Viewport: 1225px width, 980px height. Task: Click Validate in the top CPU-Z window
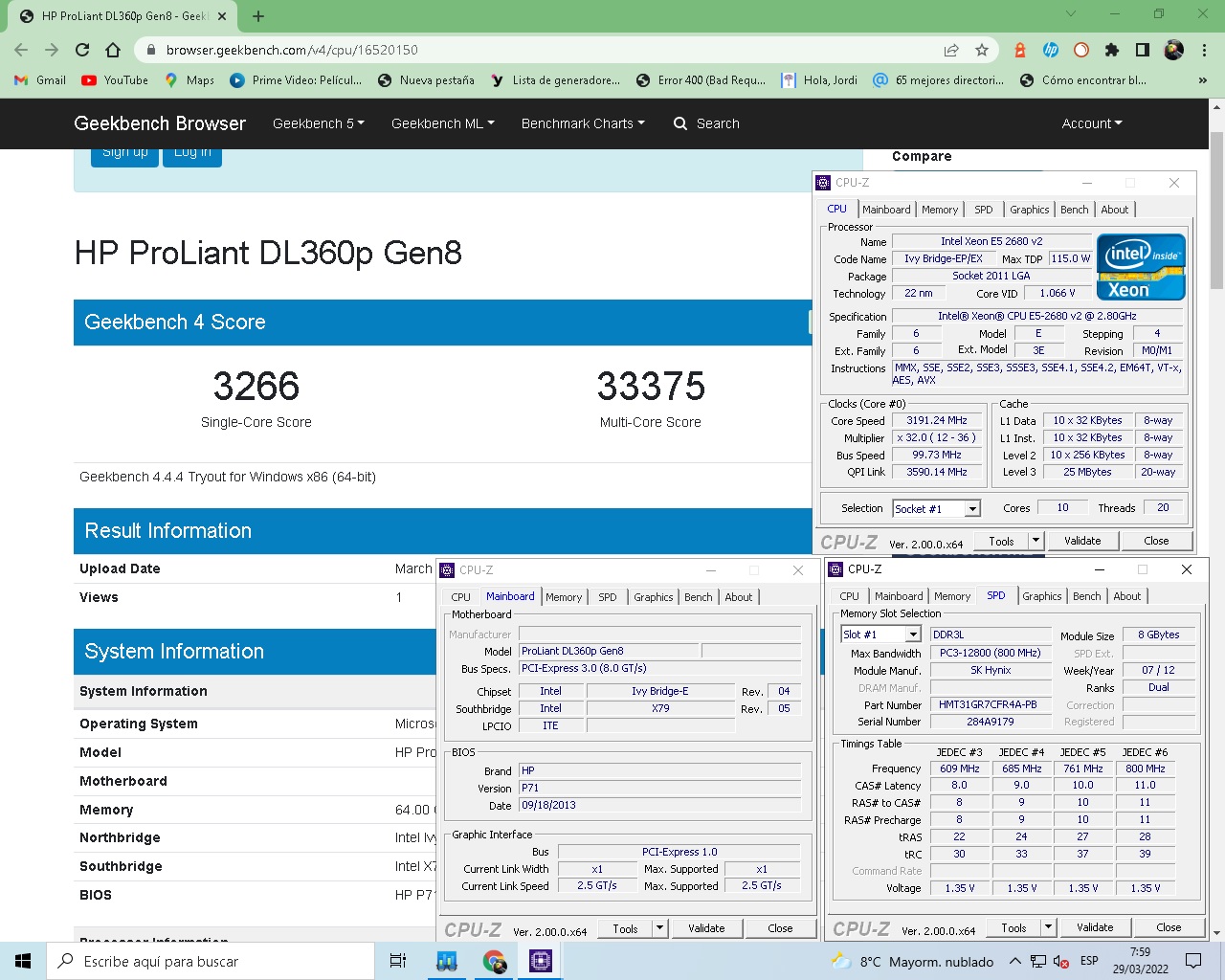click(x=1082, y=541)
